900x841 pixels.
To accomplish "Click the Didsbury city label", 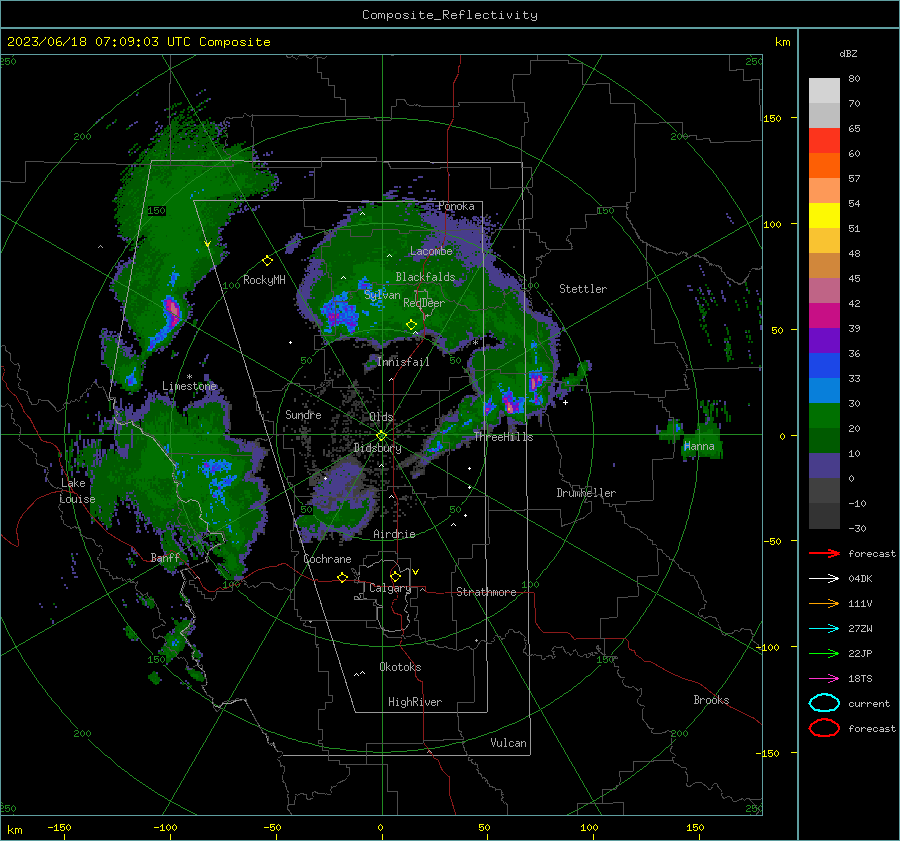I will pos(378,448).
